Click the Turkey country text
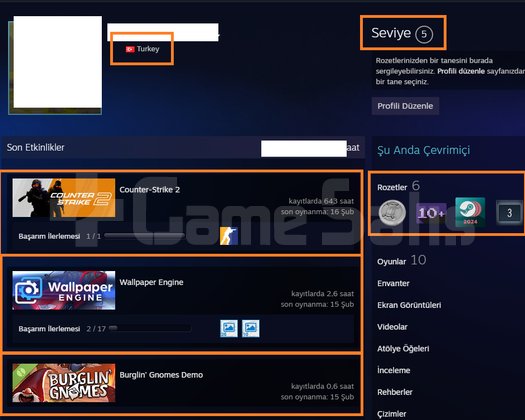525x420 pixels. click(148, 49)
